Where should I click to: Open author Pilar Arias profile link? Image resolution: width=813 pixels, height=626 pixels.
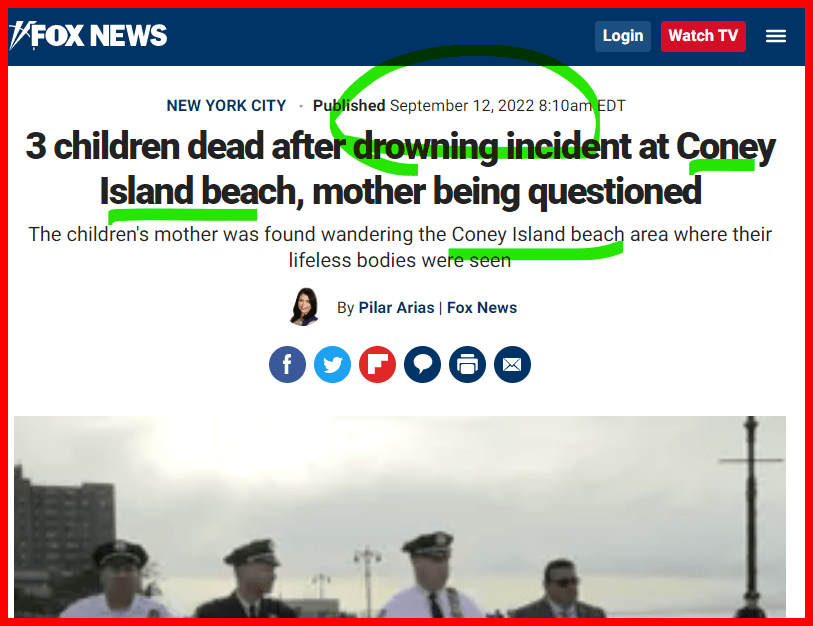coord(396,308)
